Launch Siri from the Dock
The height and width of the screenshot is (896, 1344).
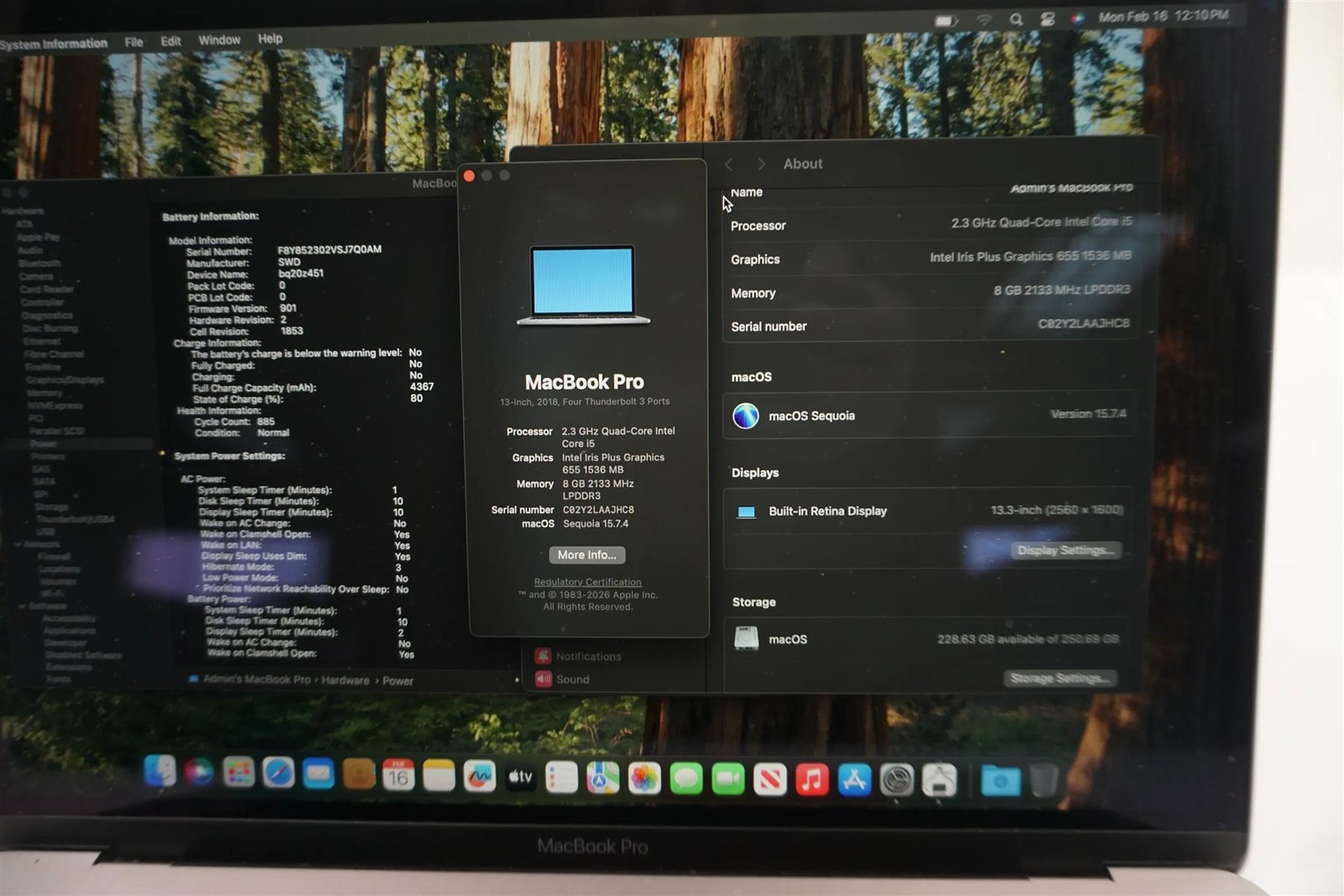199,772
